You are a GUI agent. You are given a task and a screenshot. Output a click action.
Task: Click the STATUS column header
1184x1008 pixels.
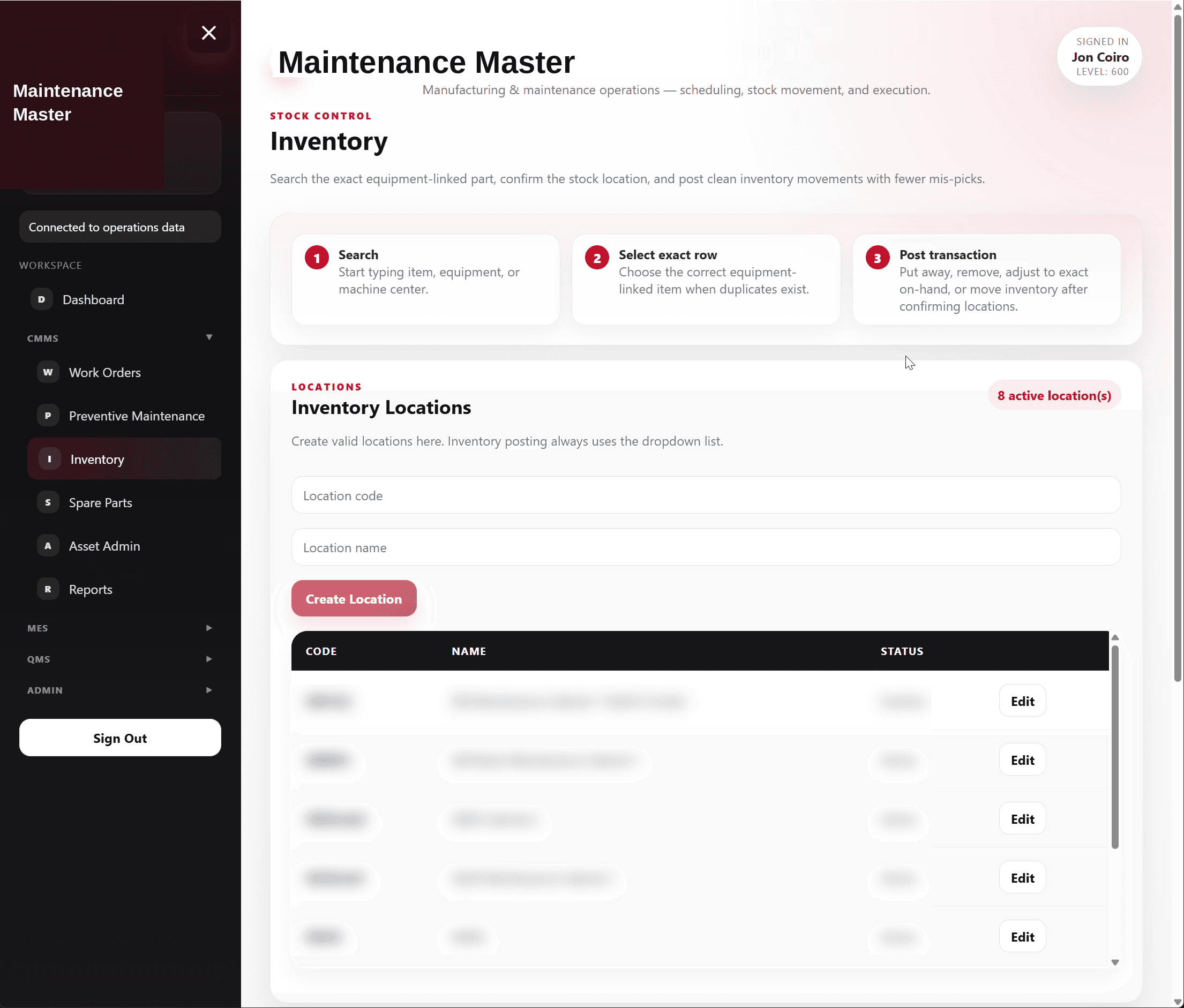pos(902,651)
